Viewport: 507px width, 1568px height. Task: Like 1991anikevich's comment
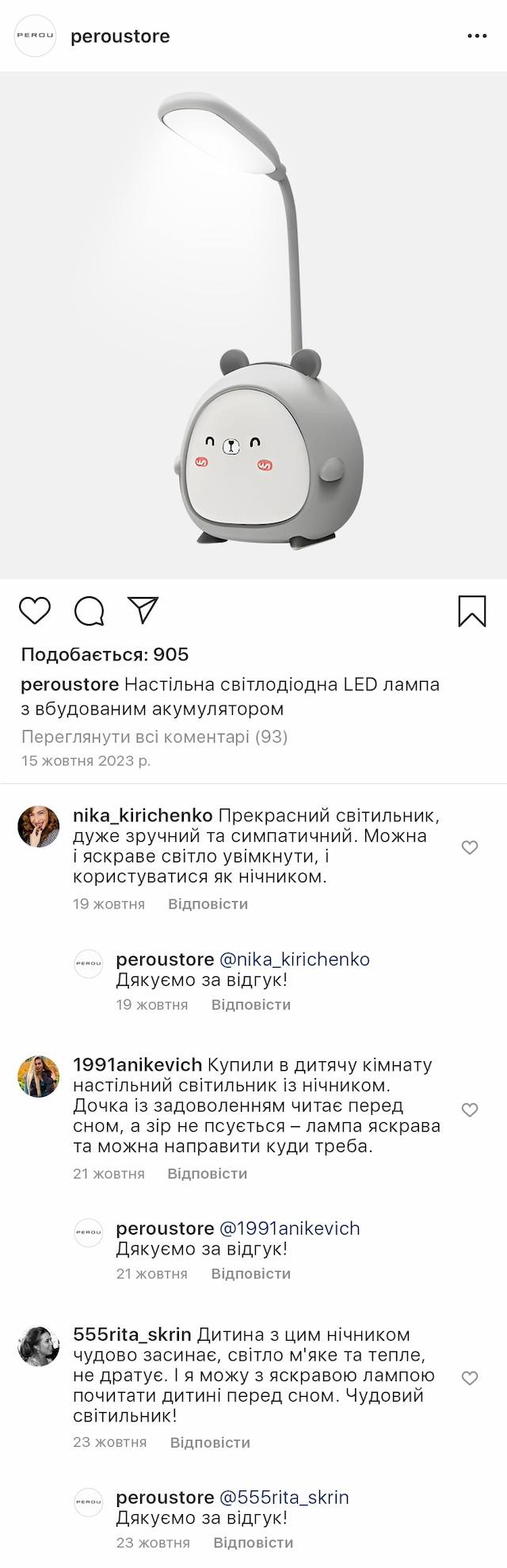470,1109
